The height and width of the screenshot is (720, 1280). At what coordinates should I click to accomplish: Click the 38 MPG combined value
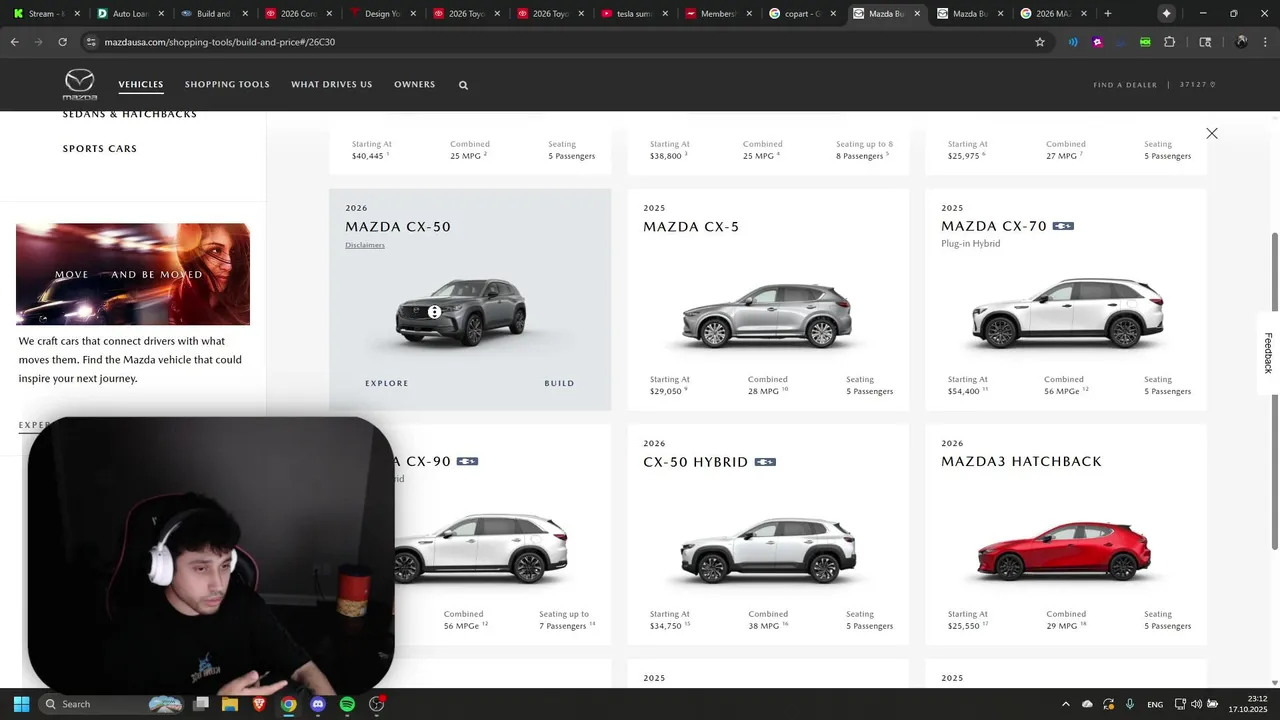pos(763,626)
